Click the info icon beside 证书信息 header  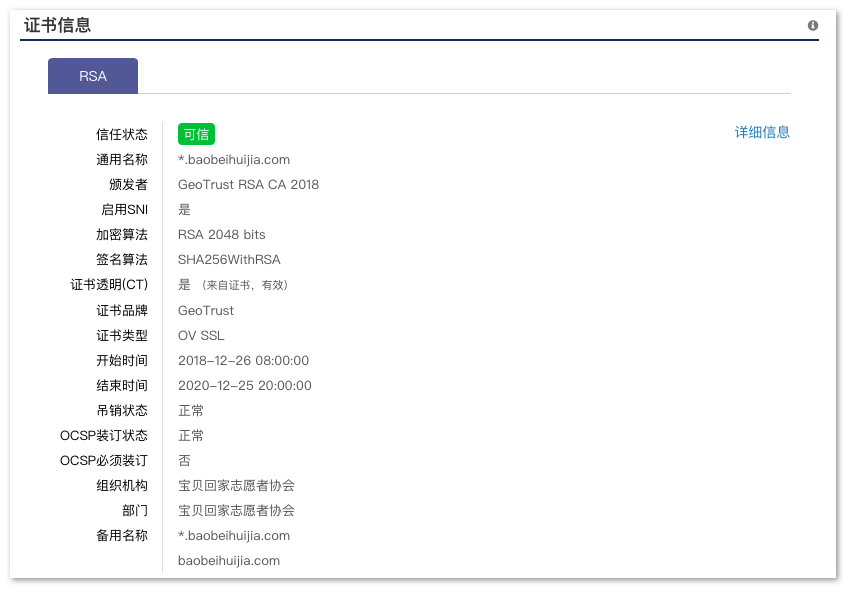[813, 26]
